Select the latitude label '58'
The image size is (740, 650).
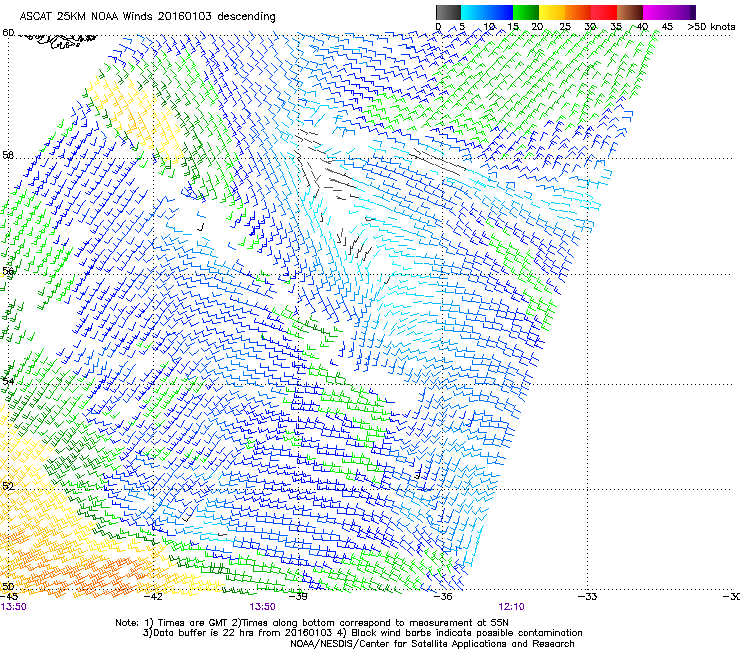[8, 155]
